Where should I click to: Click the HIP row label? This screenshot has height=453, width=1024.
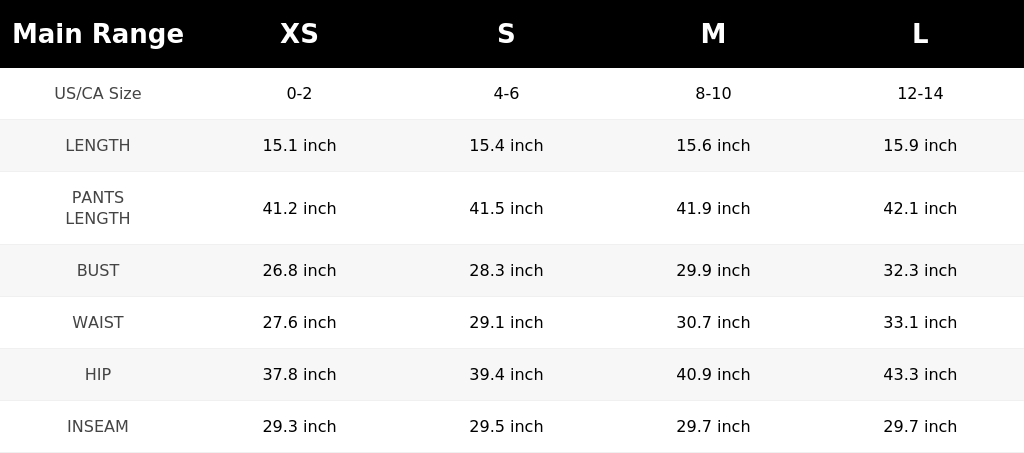pyautogui.click(x=98, y=375)
